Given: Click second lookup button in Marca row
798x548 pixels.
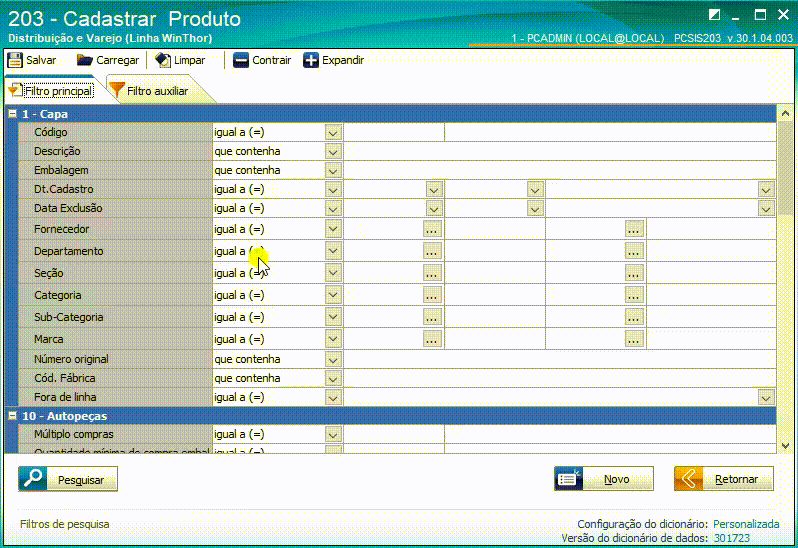Looking at the screenshot, I should (x=634, y=339).
